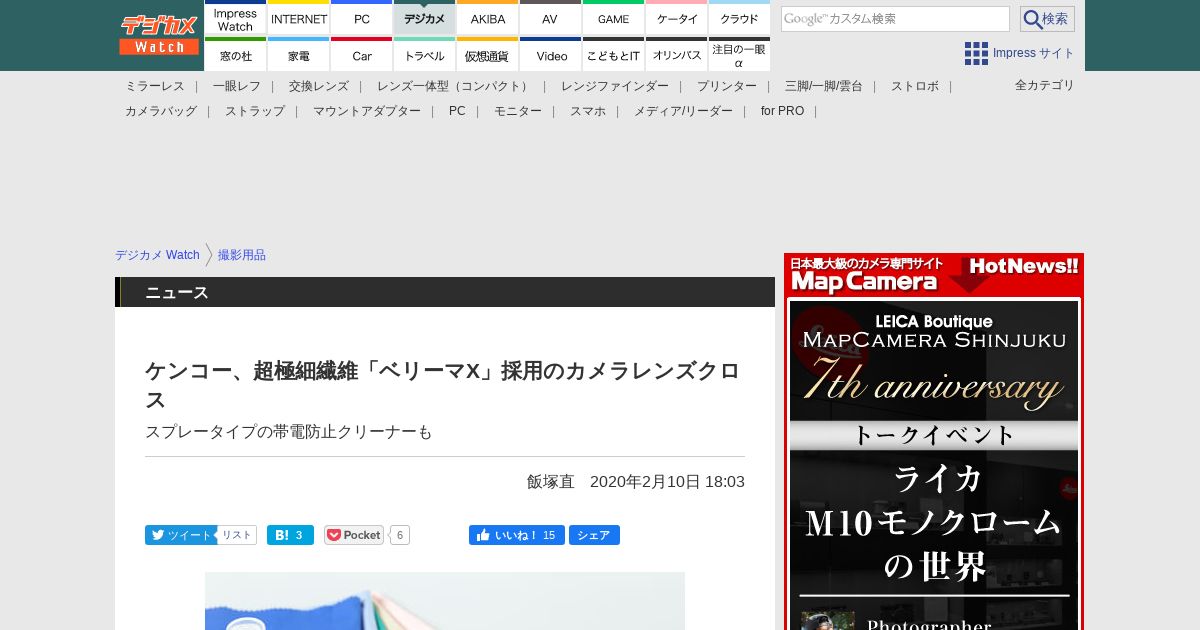Share article with the Twitter ツイート button

(179, 535)
